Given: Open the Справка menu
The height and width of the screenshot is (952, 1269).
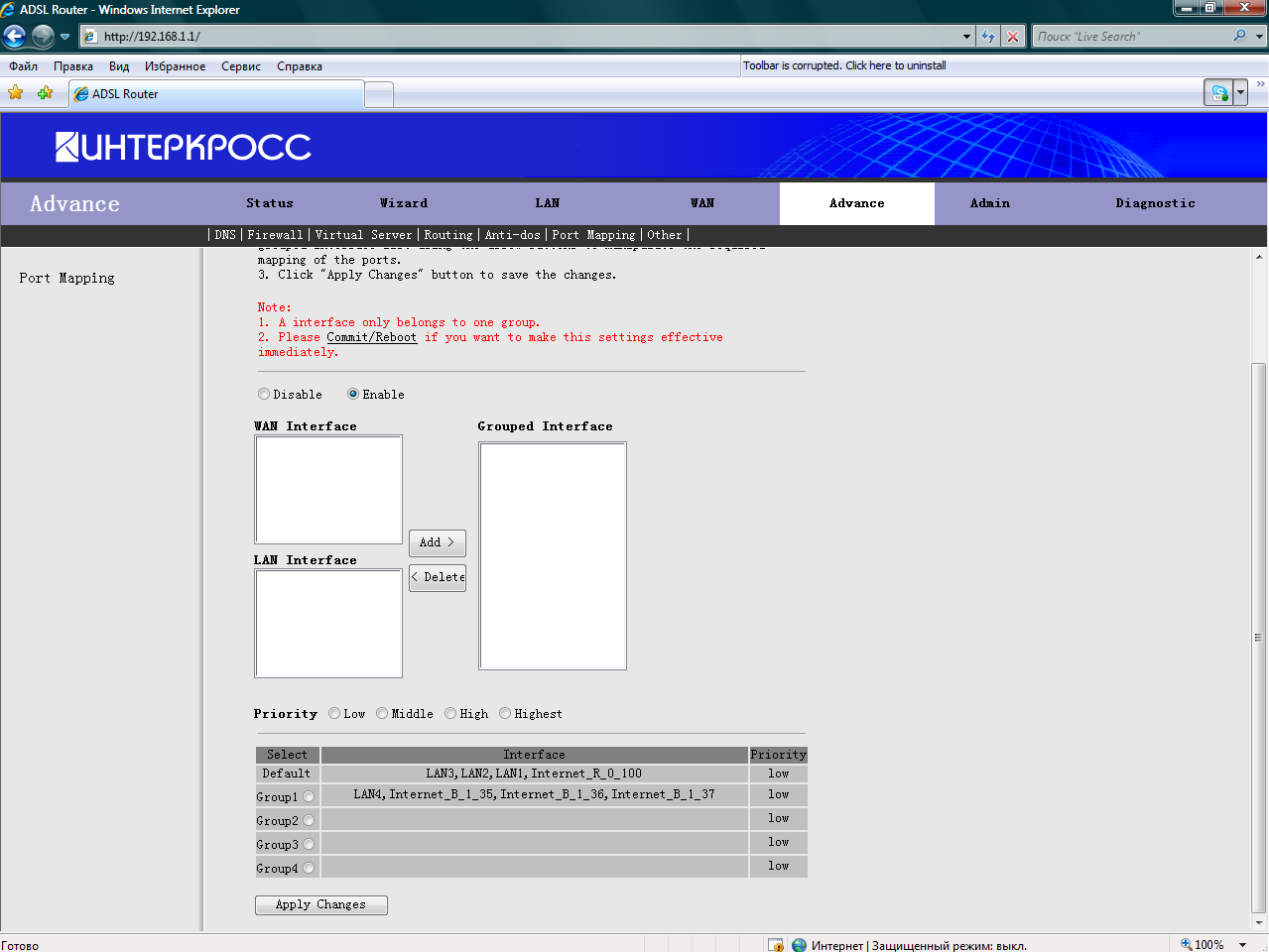Looking at the screenshot, I should point(300,66).
